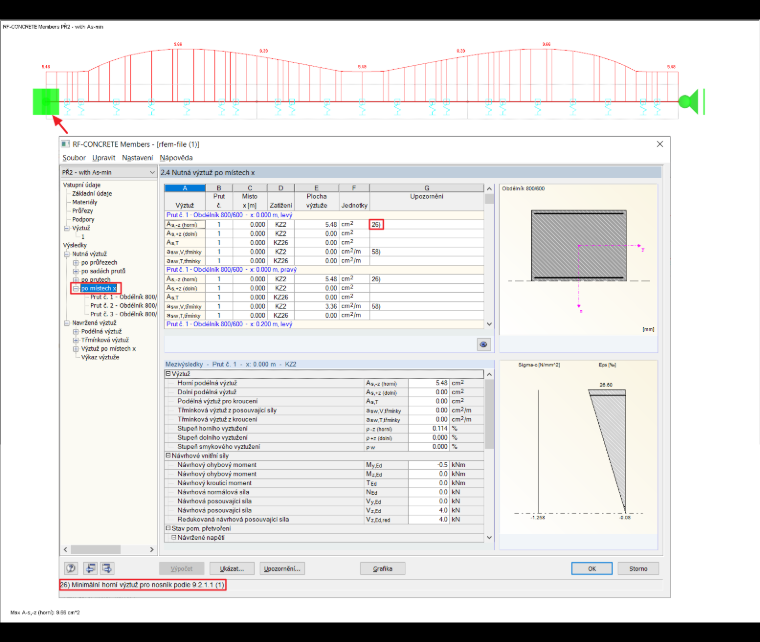Click the 3.36 cm²/m stirrup area cell

[317, 306]
